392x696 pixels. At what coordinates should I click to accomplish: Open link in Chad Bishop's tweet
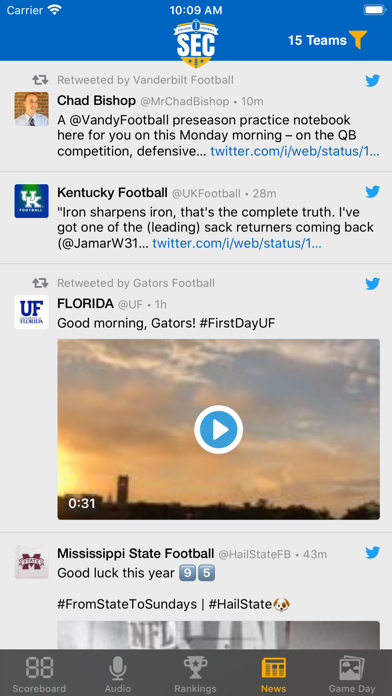click(x=295, y=151)
